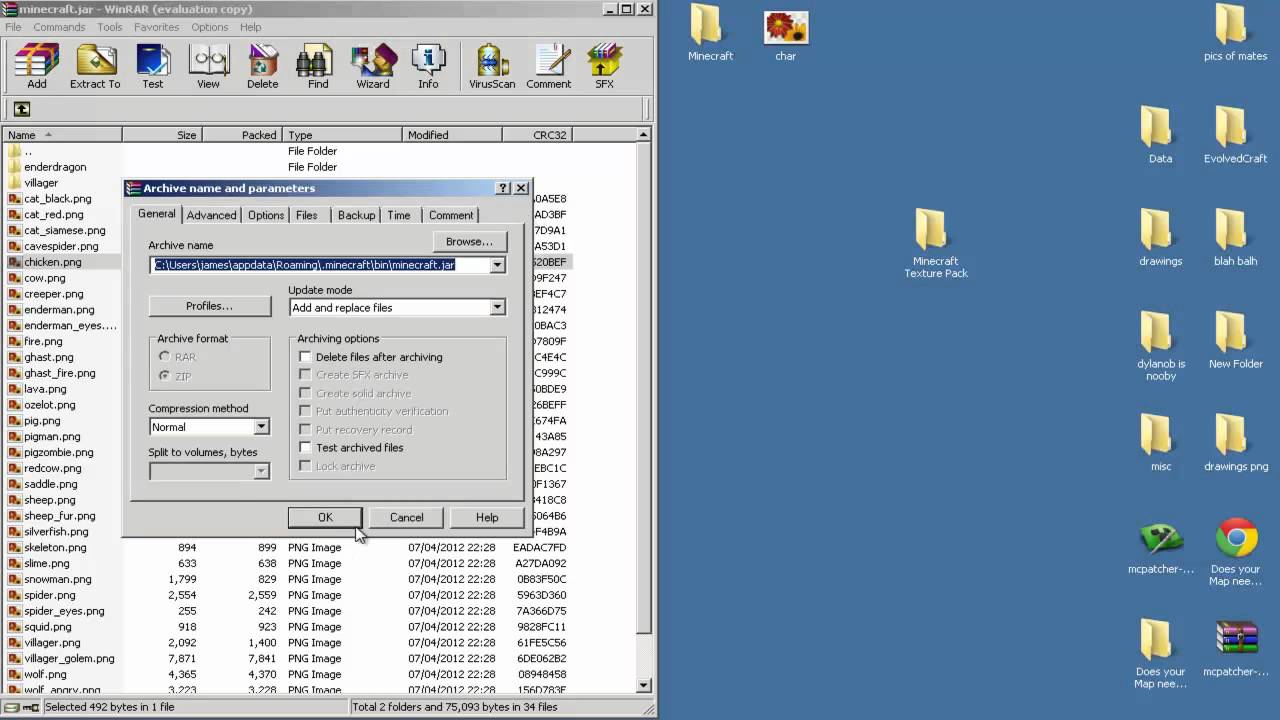Open the Commands menu

(x=59, y=27)
